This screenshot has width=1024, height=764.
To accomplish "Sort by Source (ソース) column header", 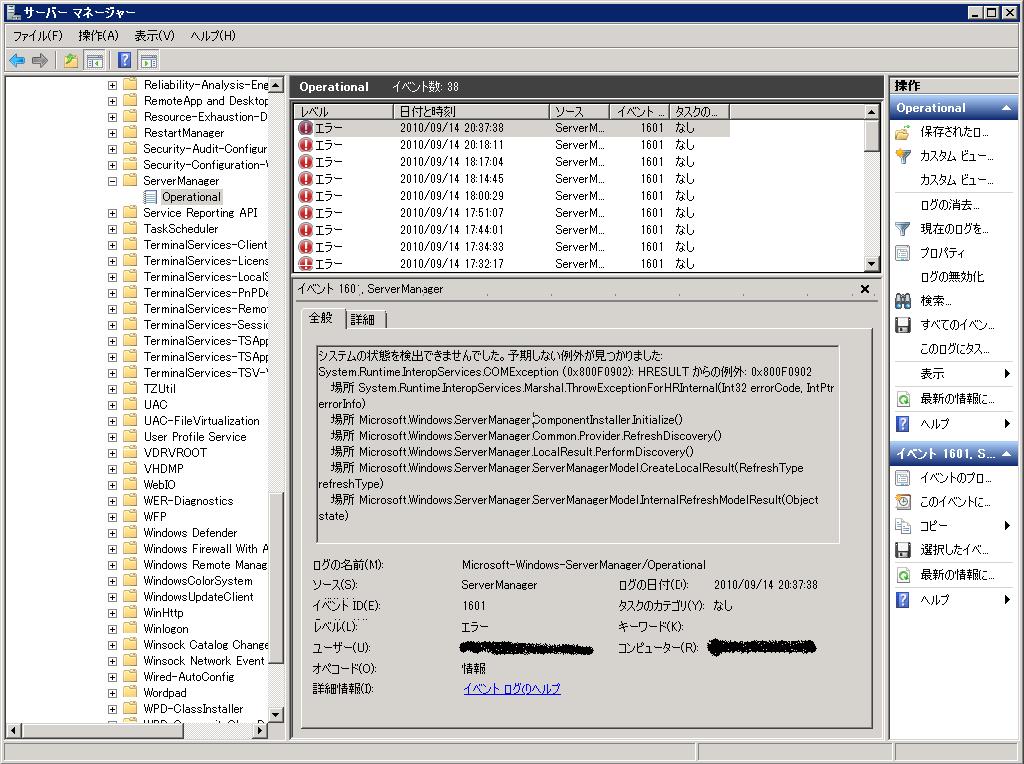I will click(579, 112).
